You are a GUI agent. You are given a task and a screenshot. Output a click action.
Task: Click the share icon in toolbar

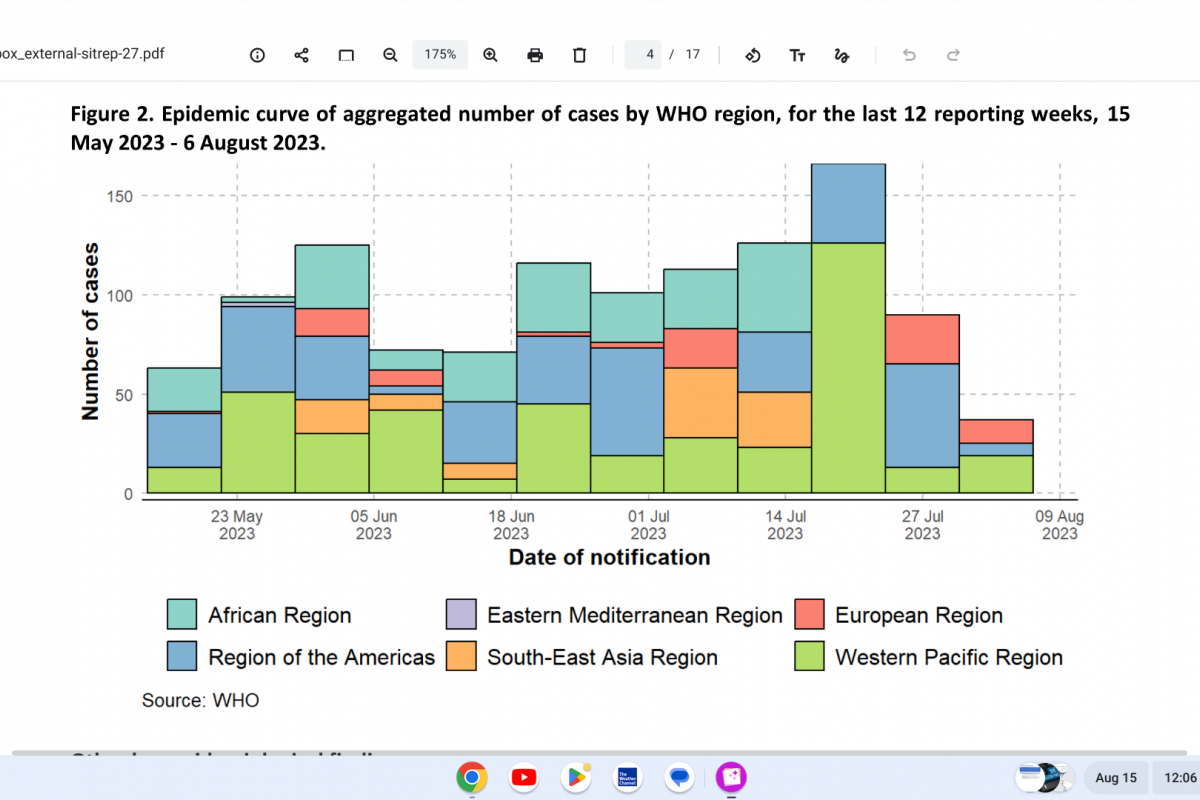(301, 55)
